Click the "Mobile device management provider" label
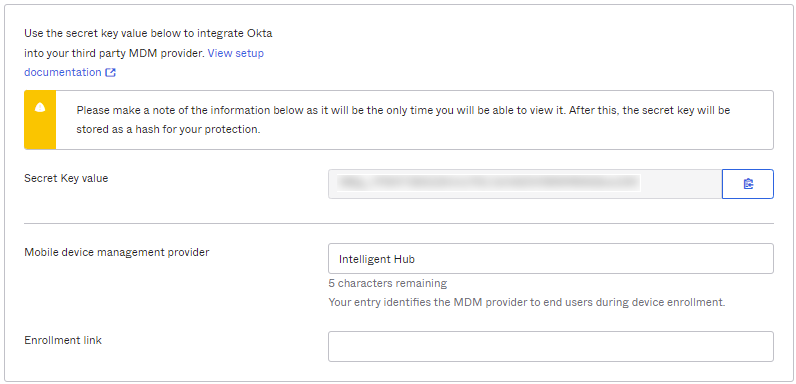The width and height of the screenshot is (796, 384). (x=117, y=252)
